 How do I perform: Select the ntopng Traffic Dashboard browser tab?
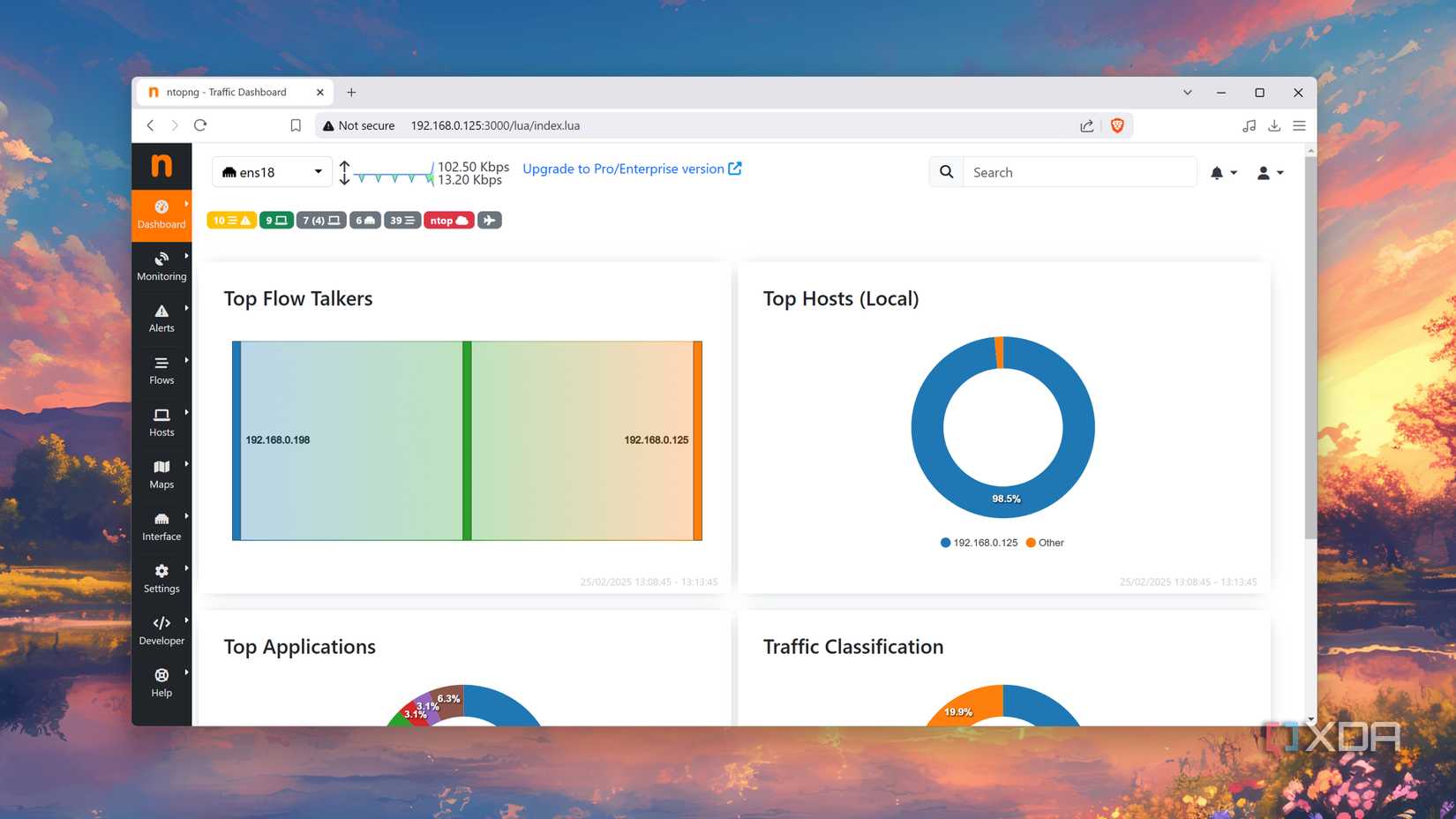click(229, 92)
